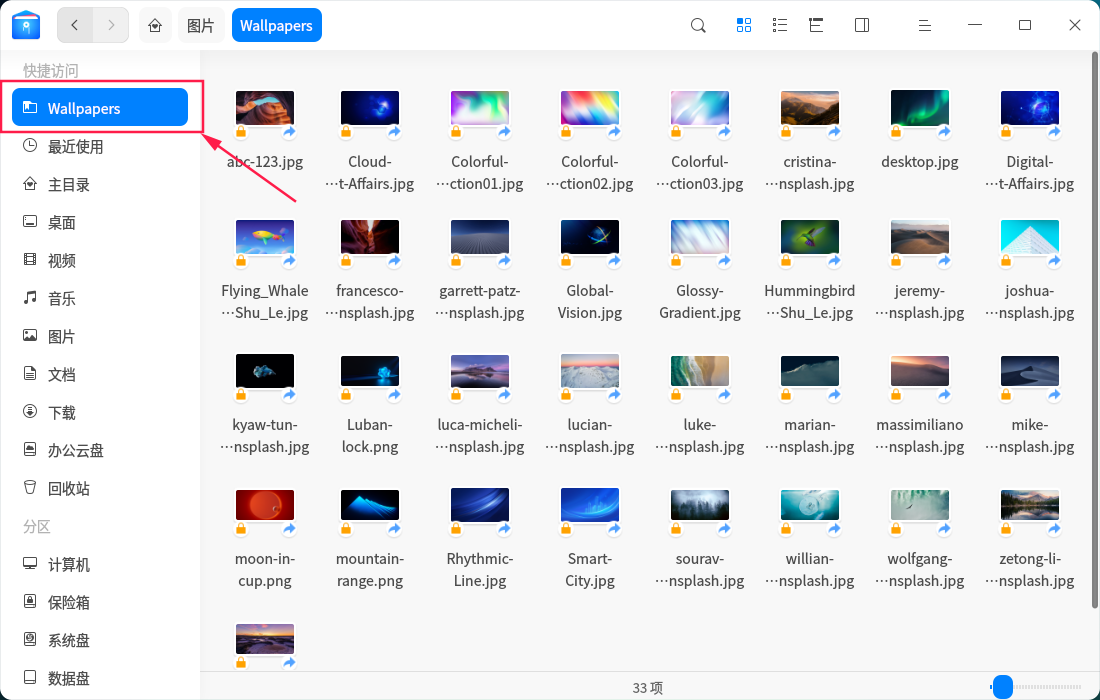
Task: Open 文档 folder in sidebar
Action: 100,374
